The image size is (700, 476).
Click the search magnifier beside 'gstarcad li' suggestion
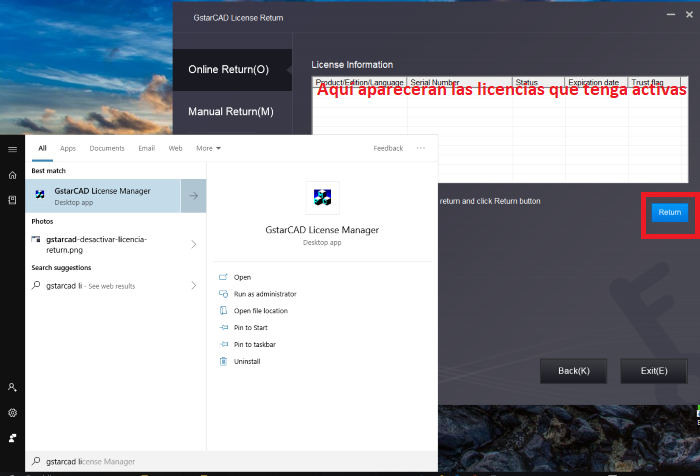tap(36, 285)
